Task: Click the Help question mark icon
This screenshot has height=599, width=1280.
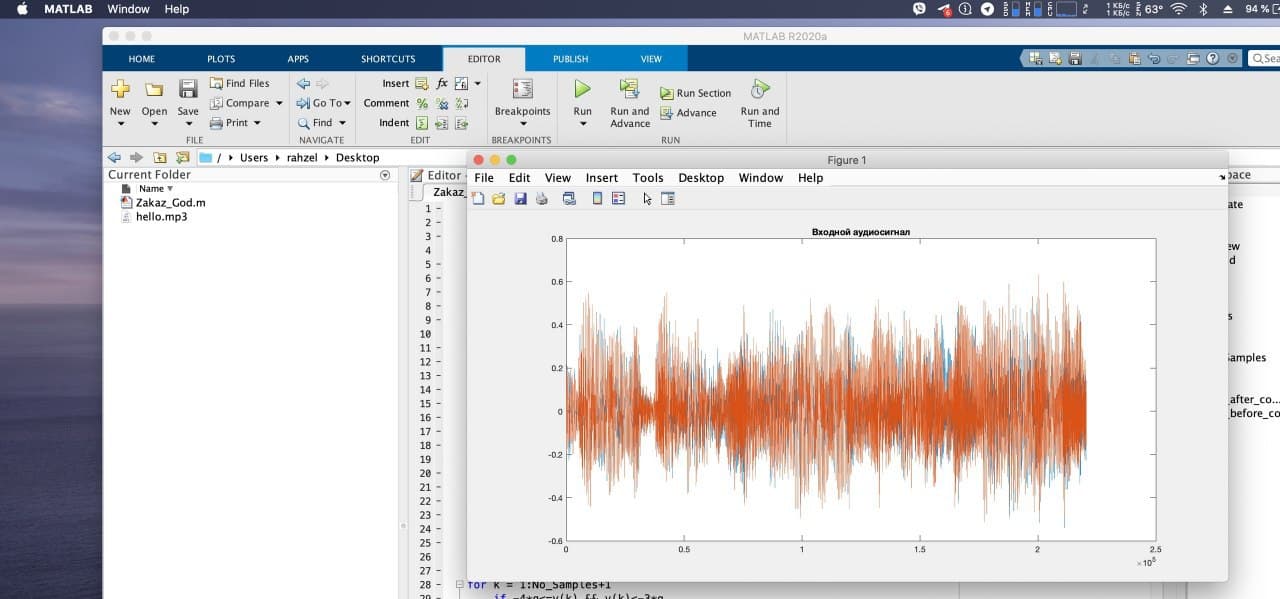Action: [1211, 59]
